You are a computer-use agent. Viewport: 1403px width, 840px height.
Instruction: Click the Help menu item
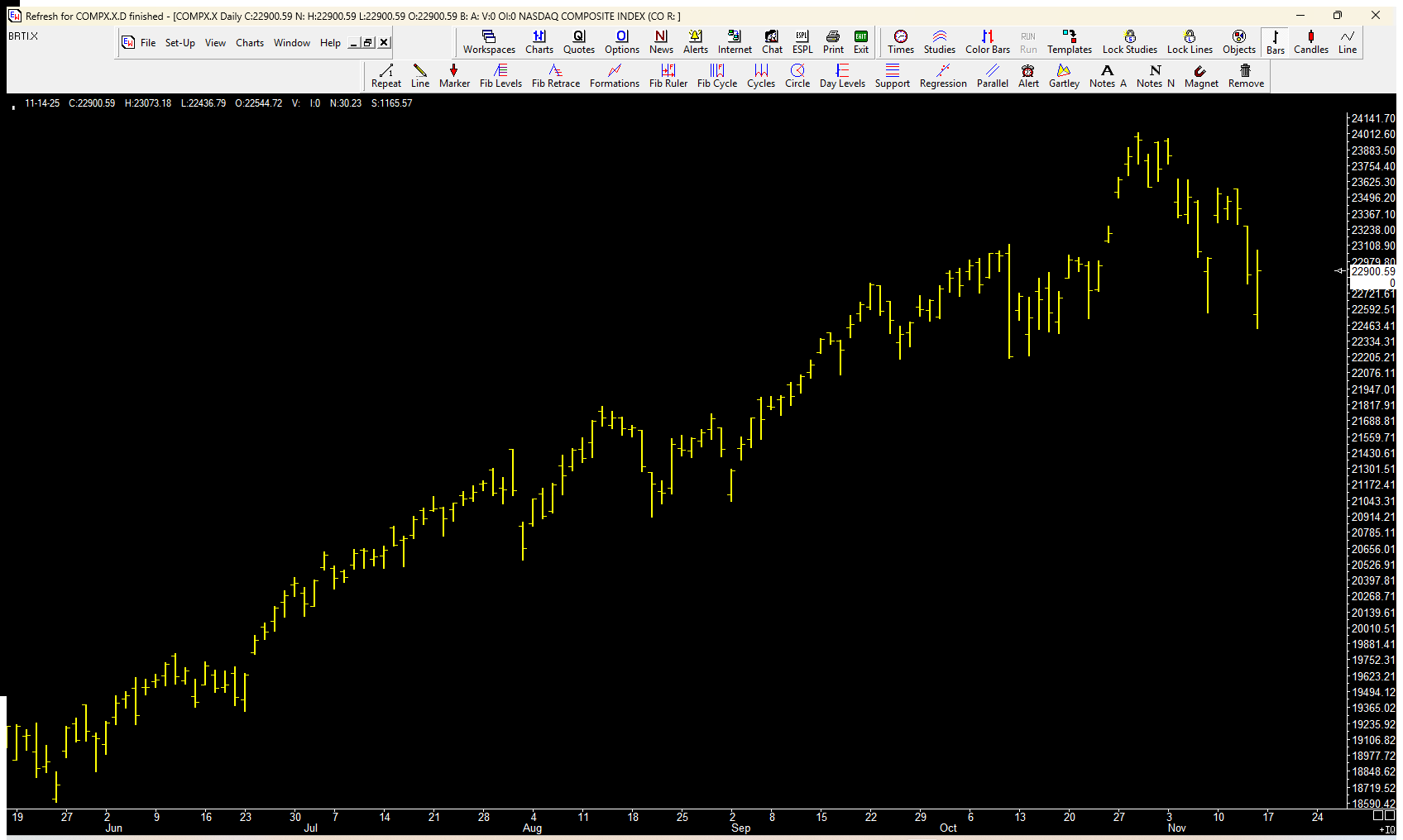point(330,43)
